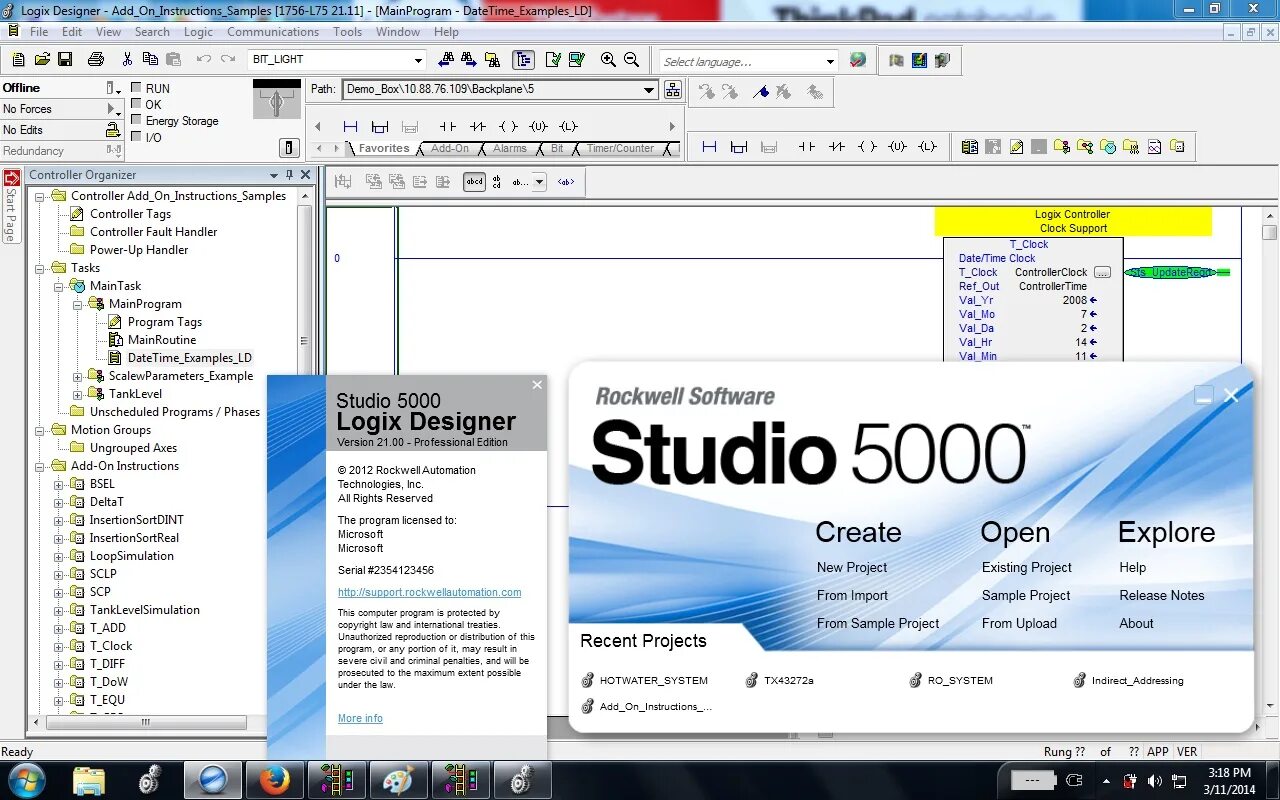Viewport: 1280px width, 800px height.
Task: Open the Communications menu
Action: 273,32
